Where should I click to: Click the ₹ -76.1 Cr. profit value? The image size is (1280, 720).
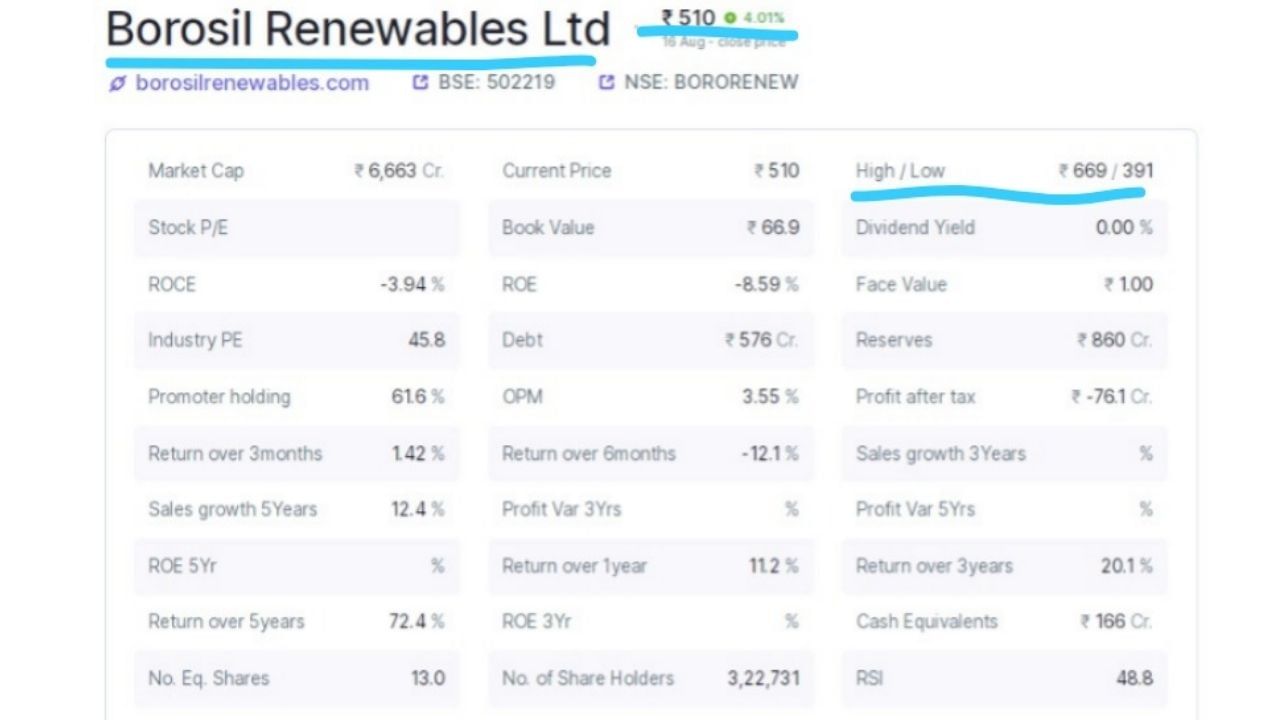click(x=1112, y=398)
